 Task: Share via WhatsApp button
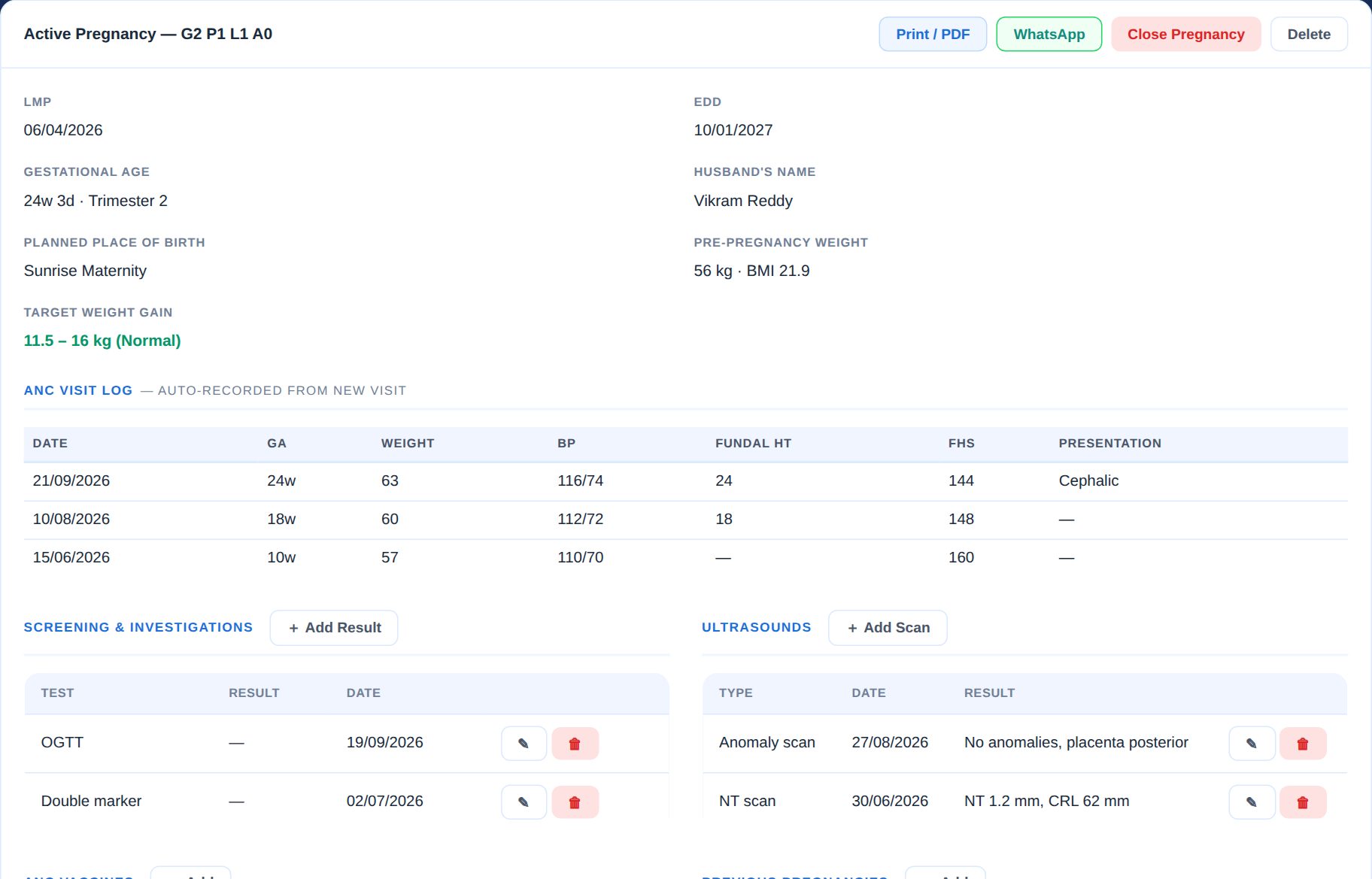click(1049, 34)
